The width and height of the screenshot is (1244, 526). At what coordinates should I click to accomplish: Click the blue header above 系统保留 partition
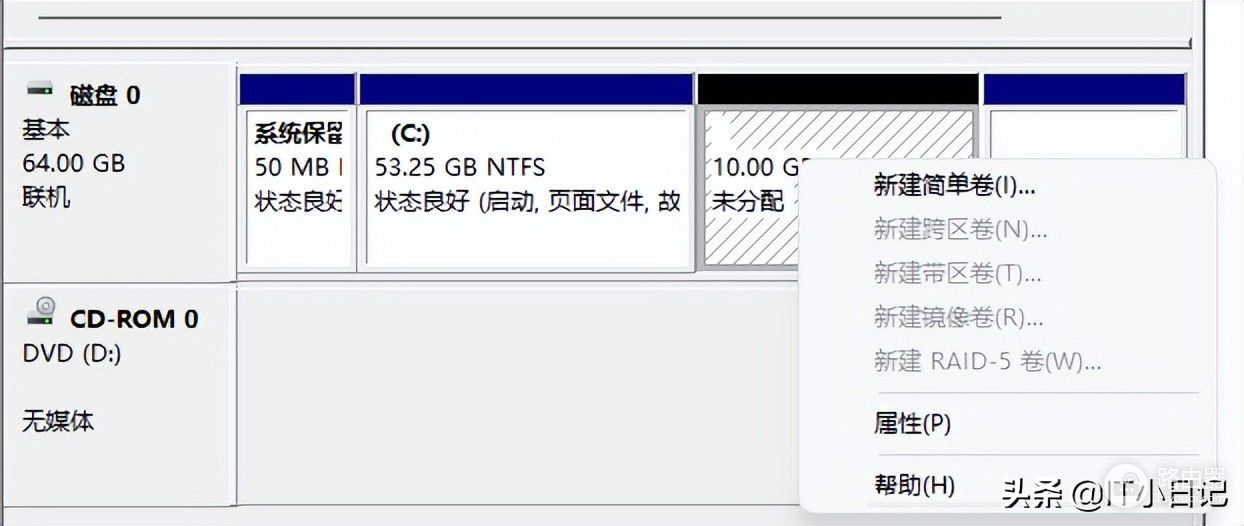tap(297, 89)
